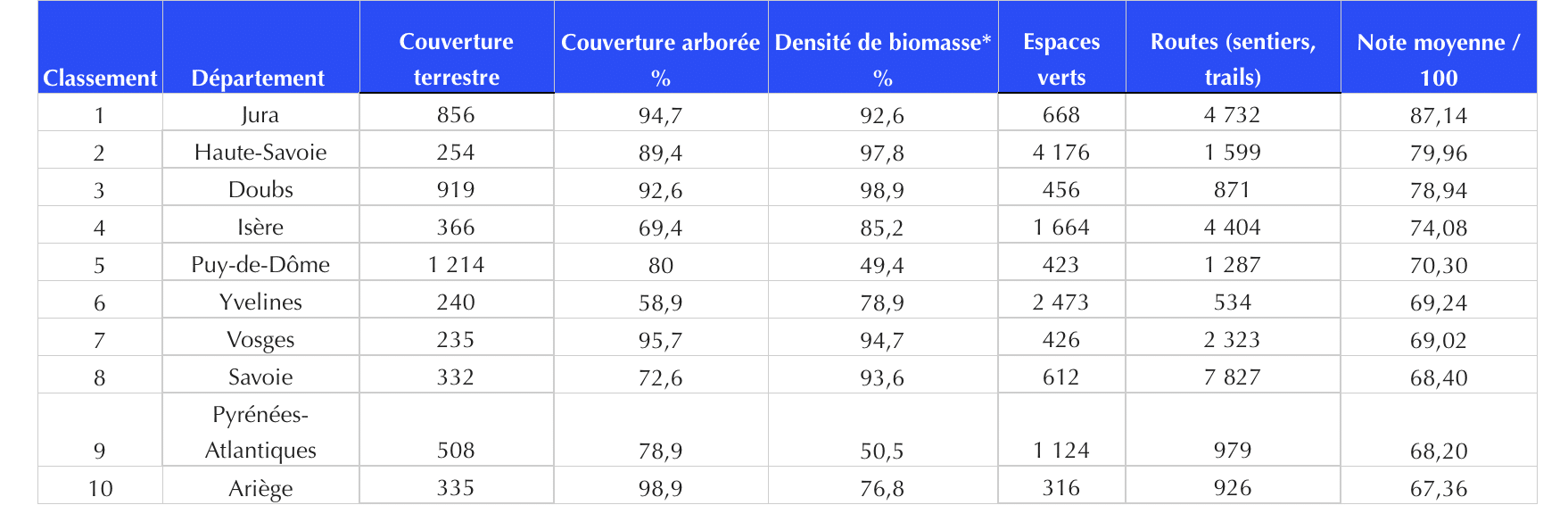1568x530 pixels.
Task: Click Savoie's routes value 7 827
Action: pyautogui.click(x=1233, y=377)
